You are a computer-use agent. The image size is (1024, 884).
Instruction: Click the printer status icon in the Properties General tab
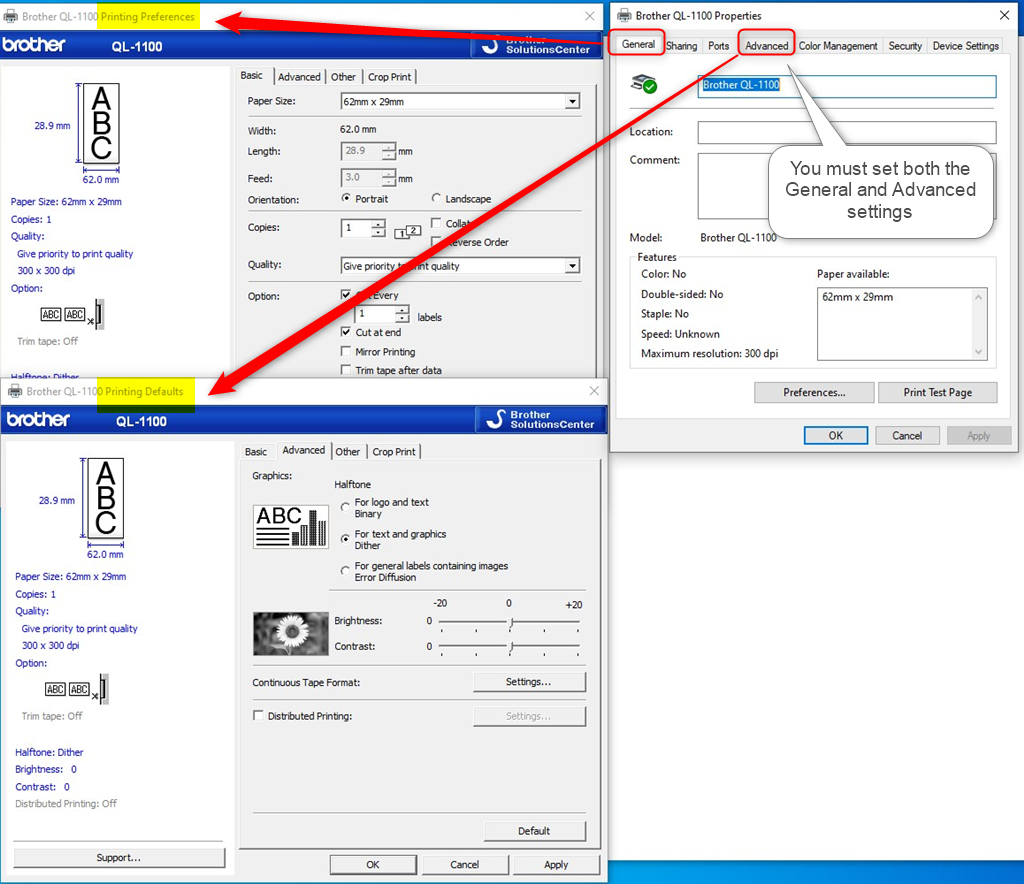(643, 84)
